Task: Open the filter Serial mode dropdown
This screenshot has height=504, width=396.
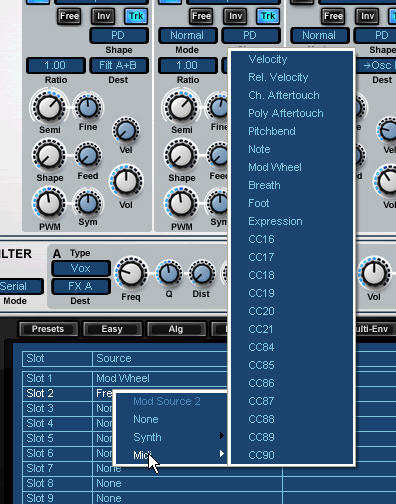Action: 21,286
